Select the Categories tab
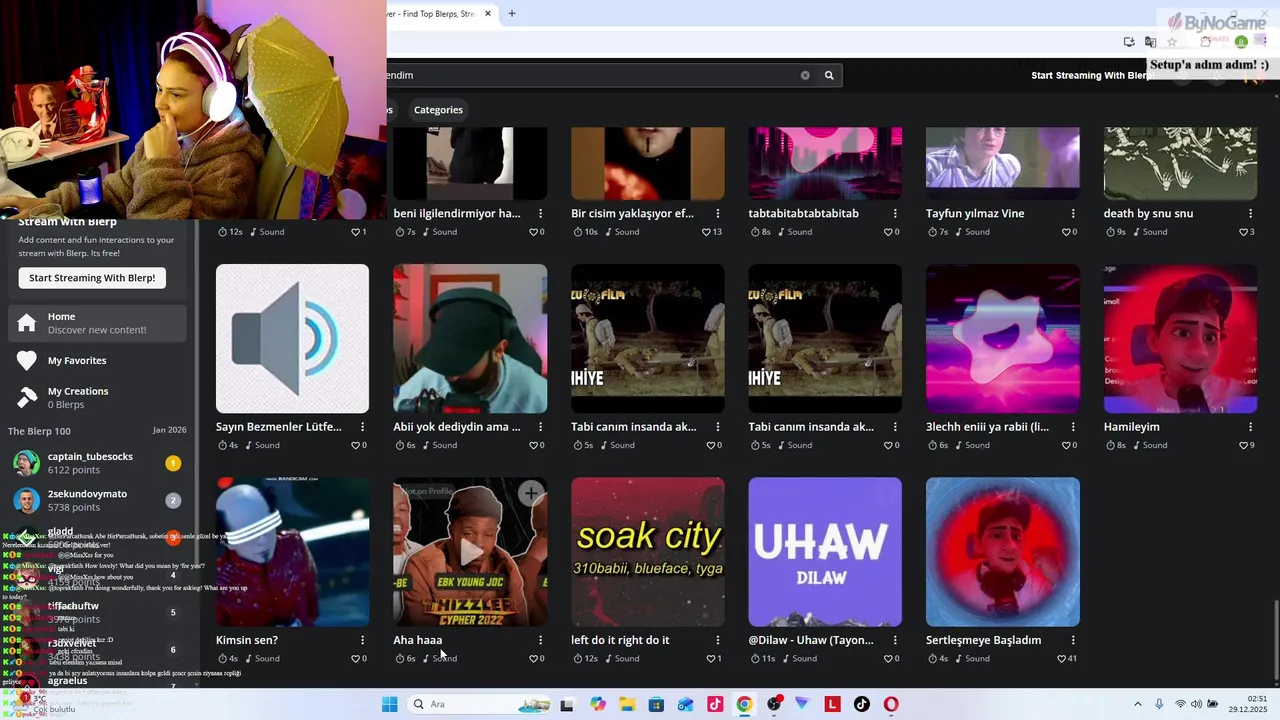The height and width of the screenshot is (720, 1280). point(438,110)
